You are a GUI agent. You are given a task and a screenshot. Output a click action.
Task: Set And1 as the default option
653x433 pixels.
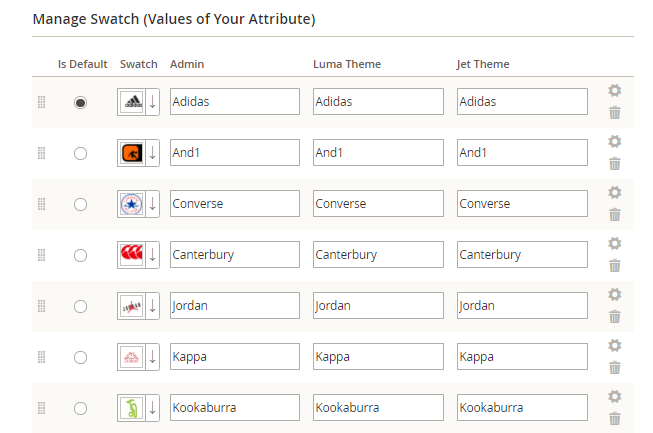80,153
